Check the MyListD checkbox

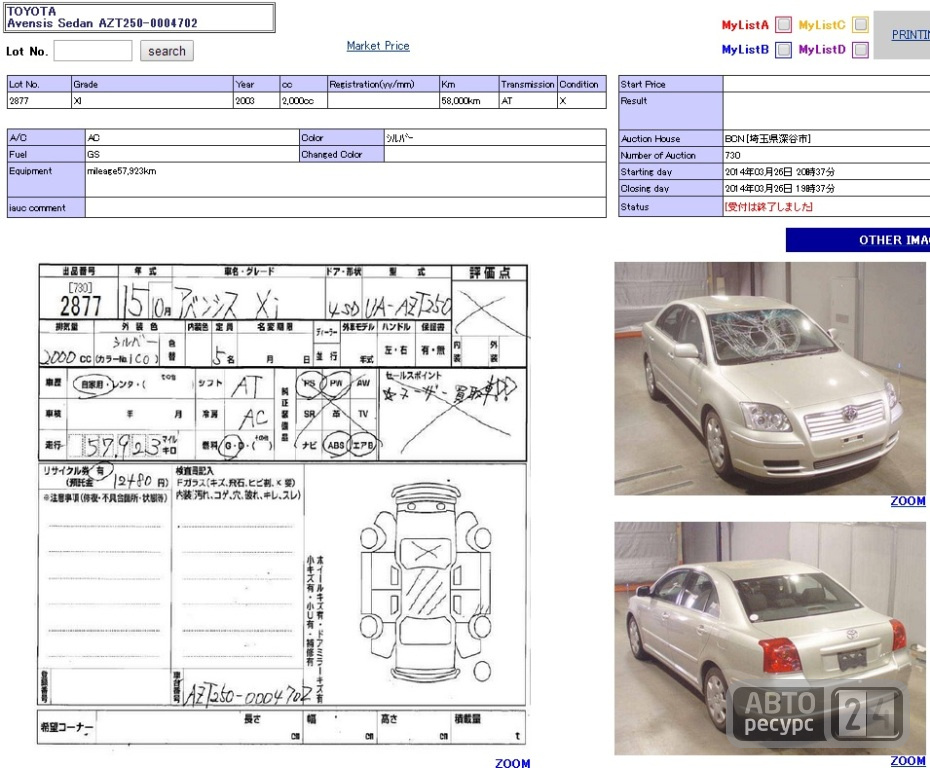(860, 50)
